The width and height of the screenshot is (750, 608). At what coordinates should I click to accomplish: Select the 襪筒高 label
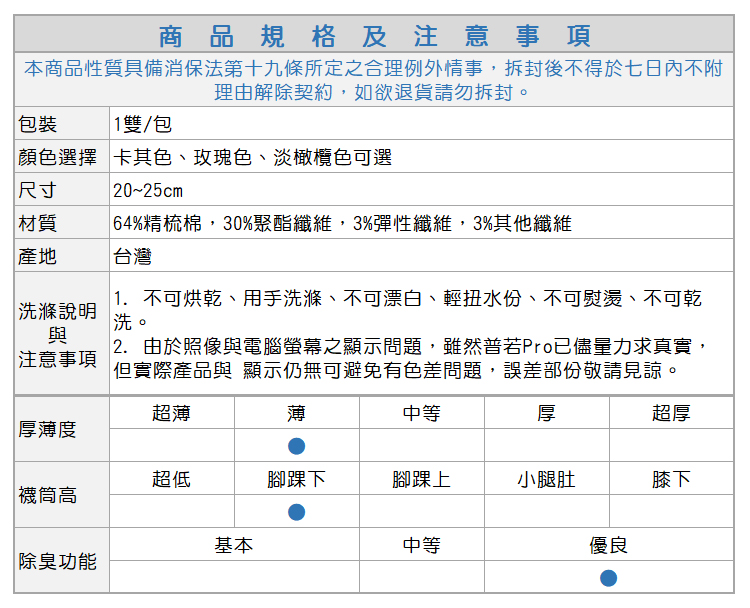pyautogui.click(x=47, y=495)
